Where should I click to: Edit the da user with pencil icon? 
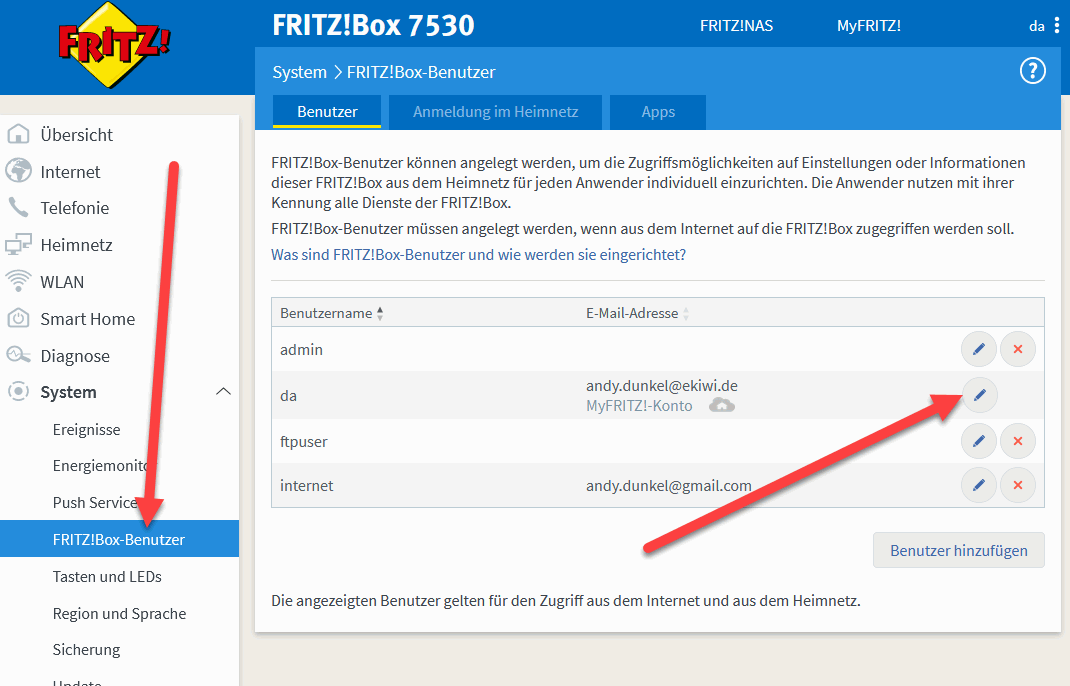tap(979, 395)
